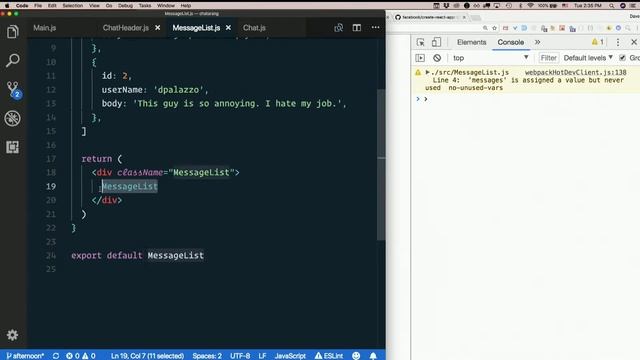Image resolution: width=640 pixels, height=360 pixels.
Task: Click the Wi-Fi icon in macOS menu bar
Action: 530,5
